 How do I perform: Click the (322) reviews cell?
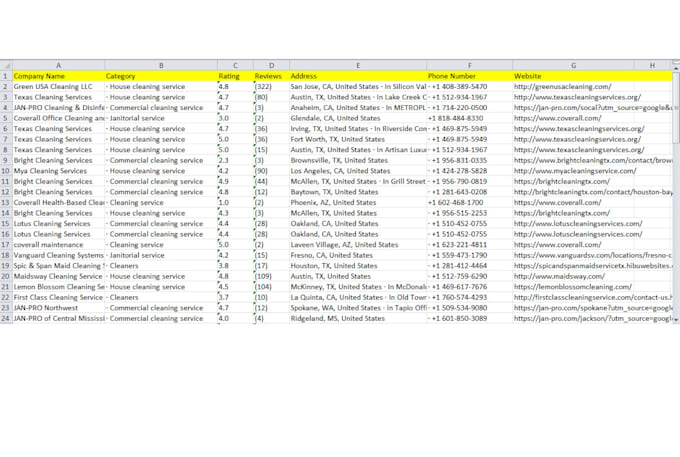[271, 87]
